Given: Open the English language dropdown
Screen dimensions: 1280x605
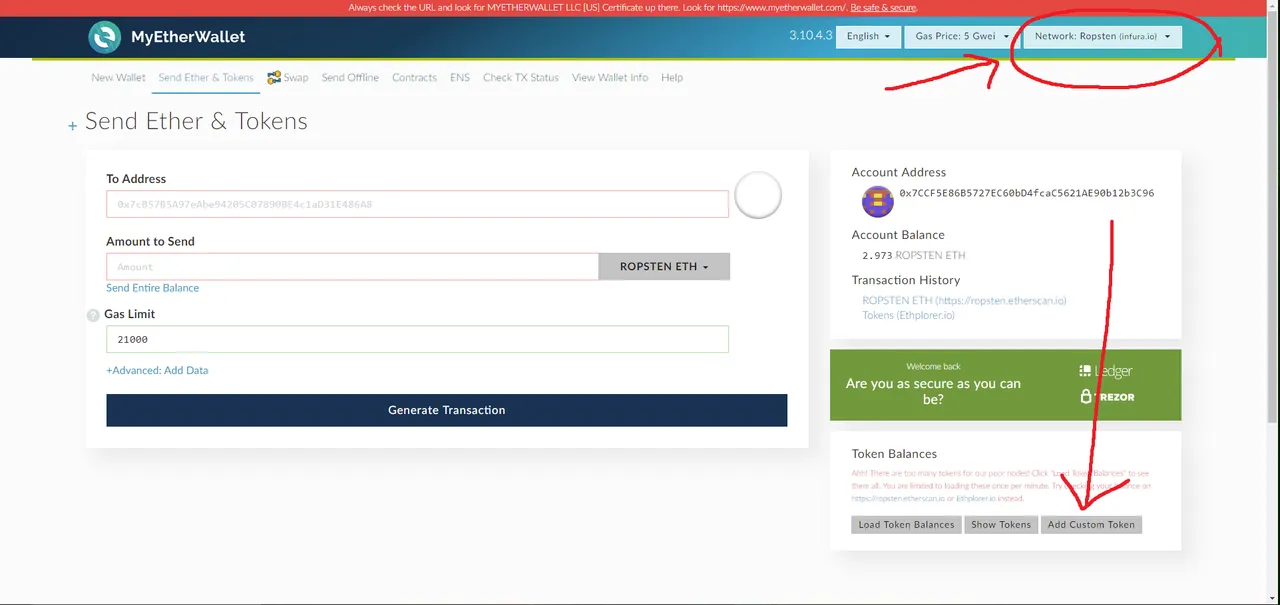Looking at the screenshot, I should [x=869, y=36].
